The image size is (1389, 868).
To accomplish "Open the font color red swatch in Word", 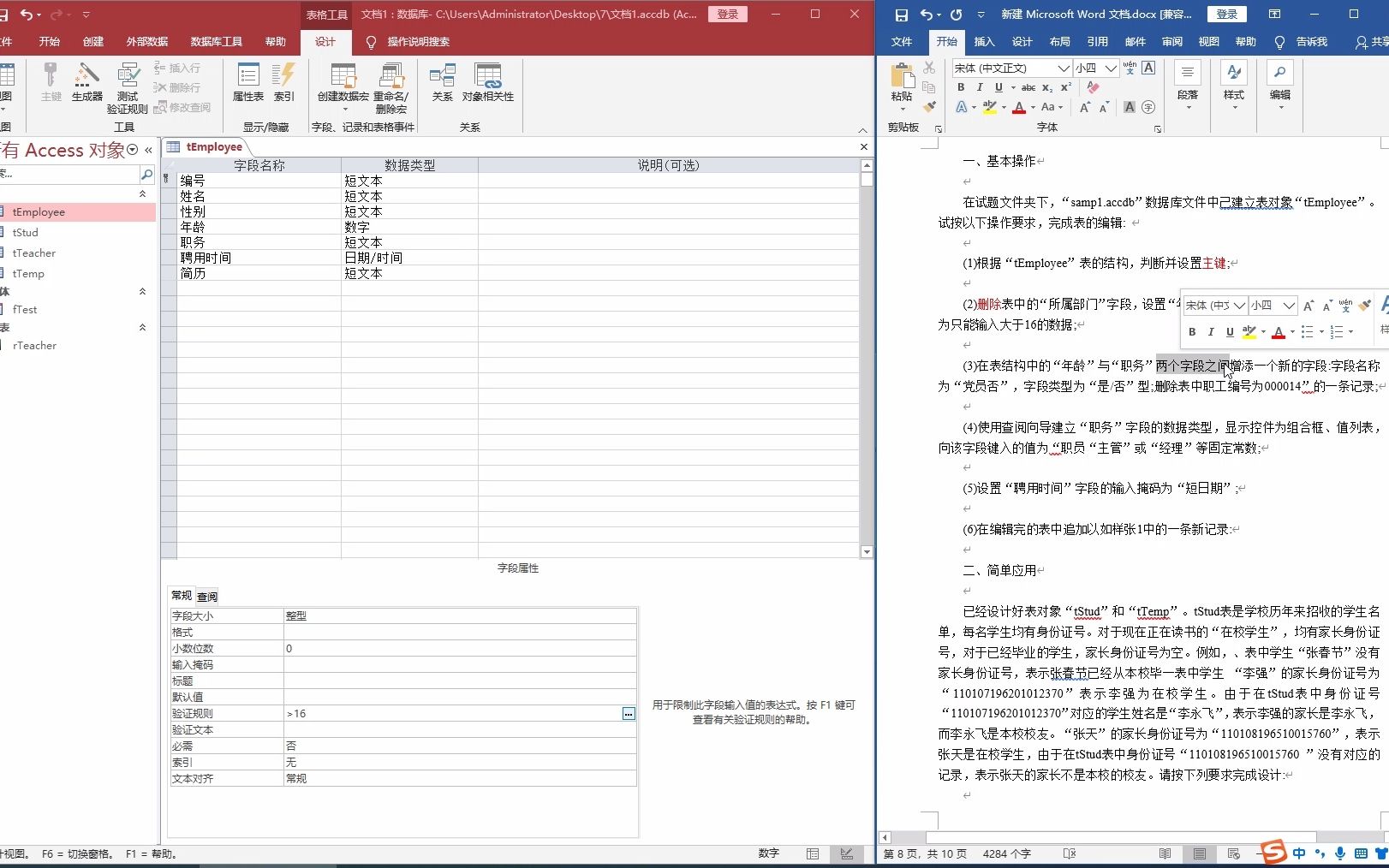I will point(1018,106).
